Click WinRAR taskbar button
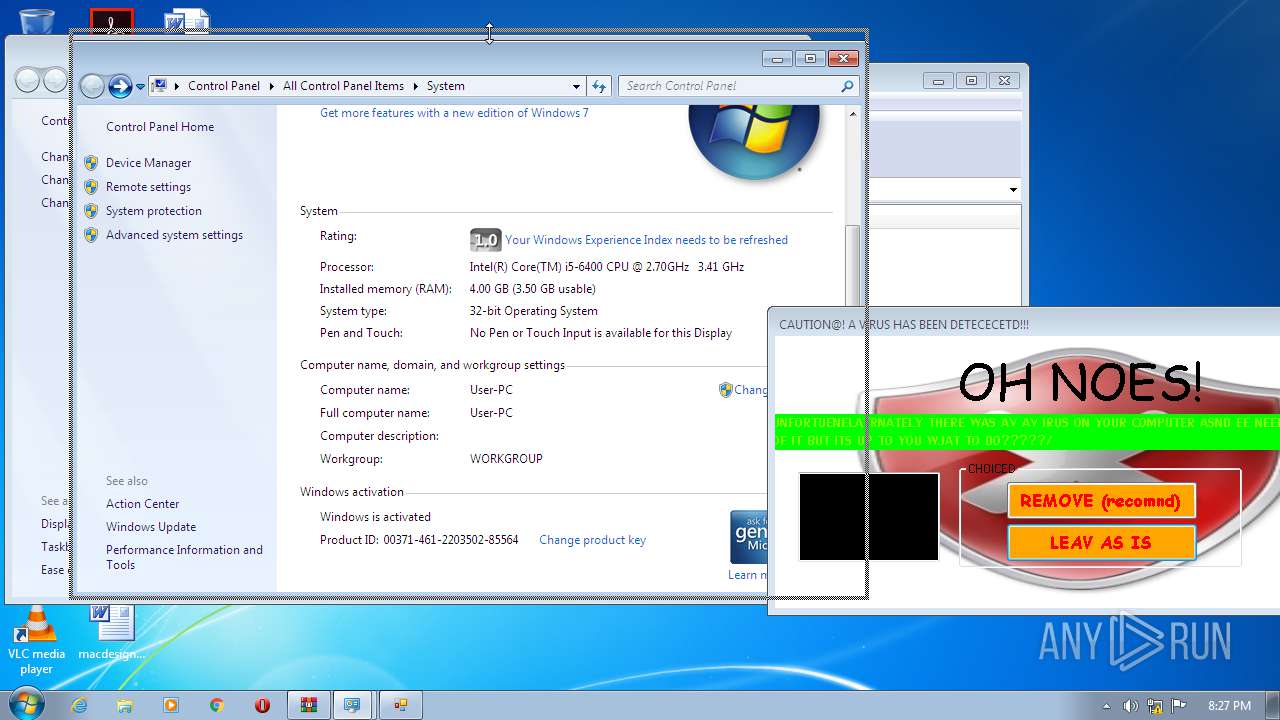This screenshot has width=1280, height=720. coord(309,705)
